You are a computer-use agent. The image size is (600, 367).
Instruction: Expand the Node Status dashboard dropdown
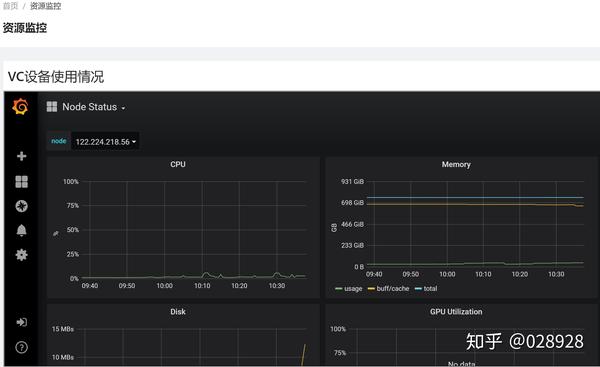(93, 107)
